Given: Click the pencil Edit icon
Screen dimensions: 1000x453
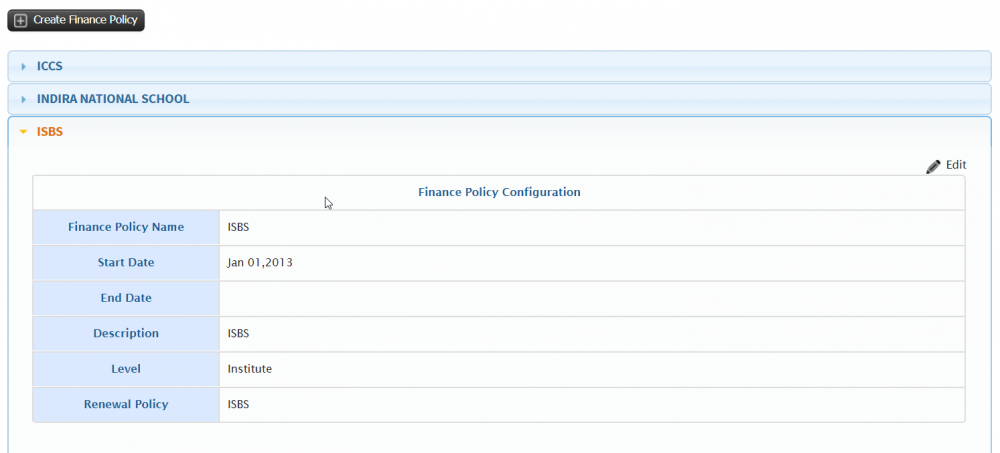Looking at the screenshot, I should pyautogui.click(x=933, y=167).
